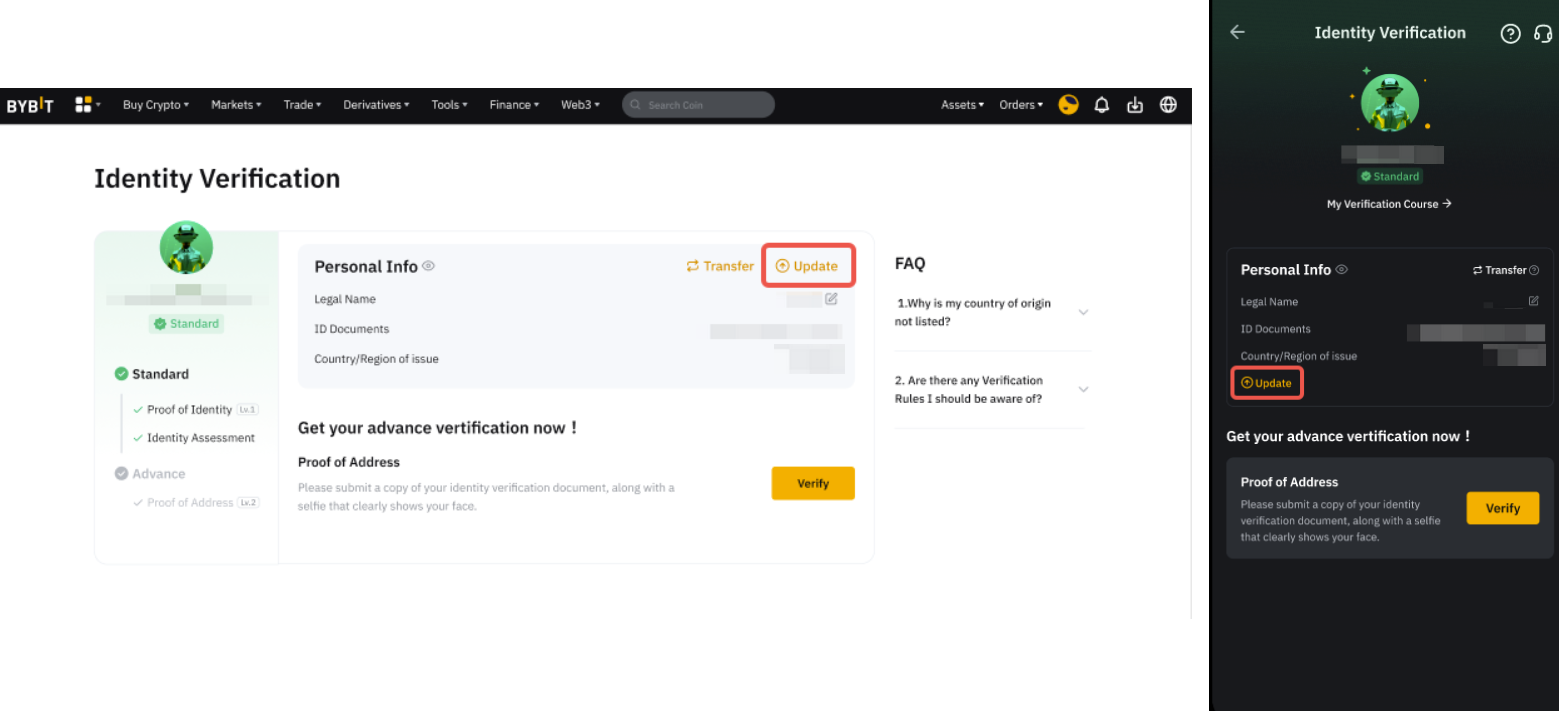The width and height of the screenshot is (1559, 711).
Task: Hide Personal Info using the eye icon
Action: [x=428, y=266]
